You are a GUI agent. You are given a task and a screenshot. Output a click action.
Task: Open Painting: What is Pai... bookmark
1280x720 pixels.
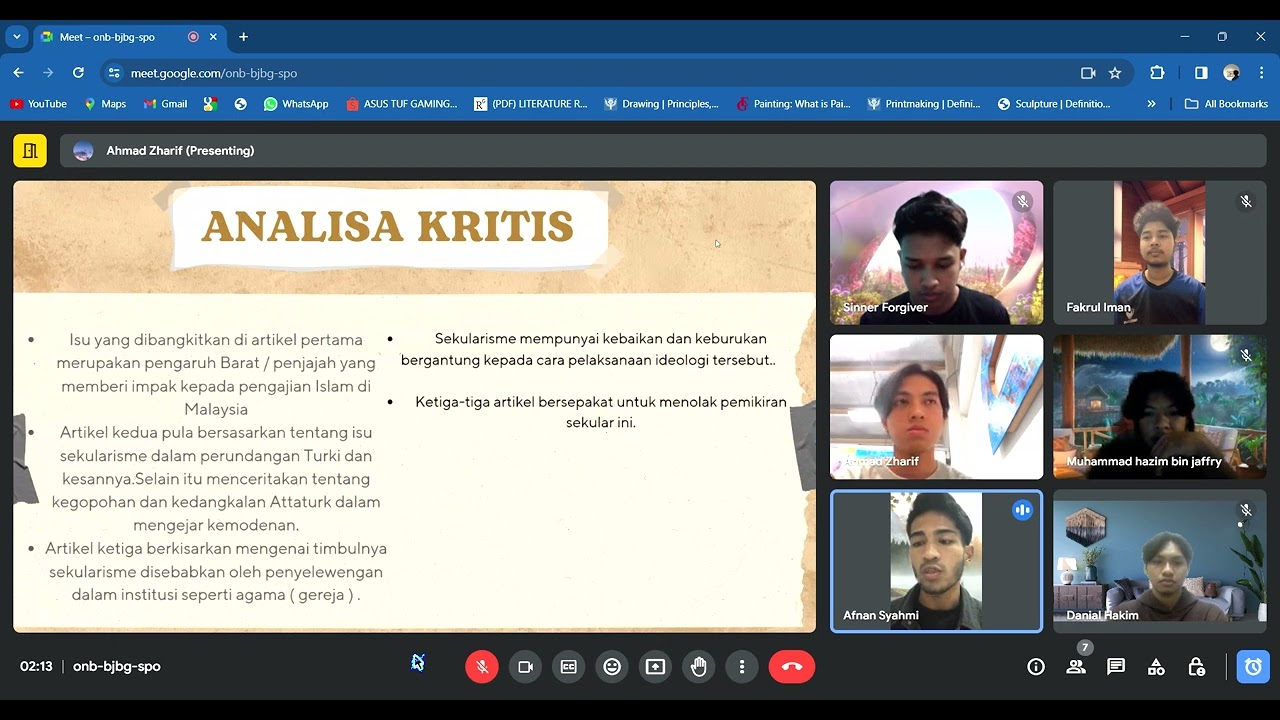click(792, 104)
